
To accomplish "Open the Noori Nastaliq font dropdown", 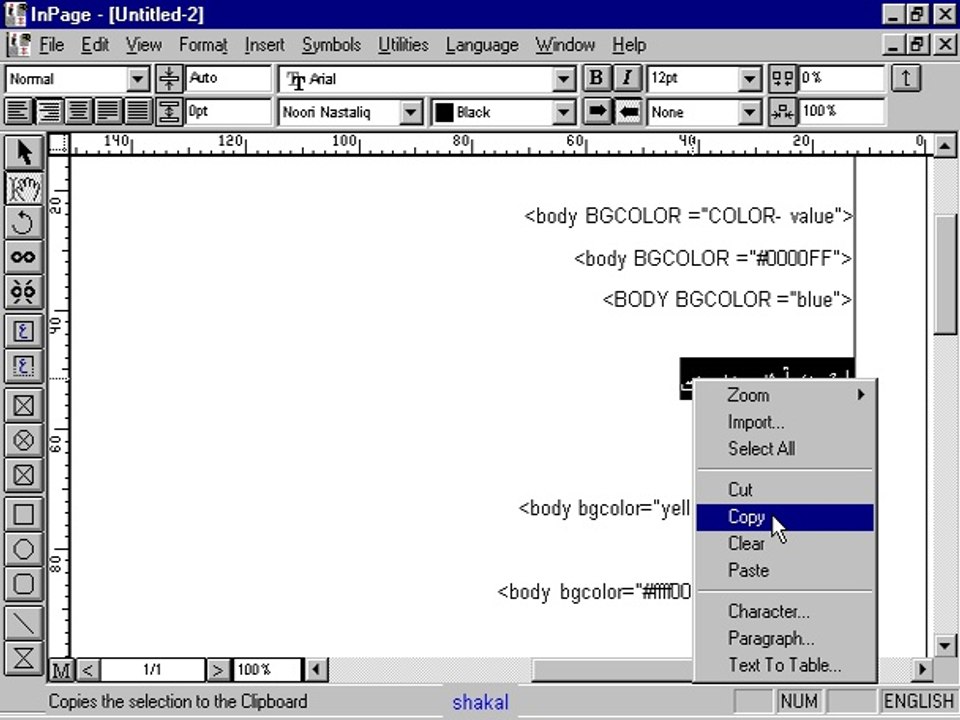I will [411, 113].
